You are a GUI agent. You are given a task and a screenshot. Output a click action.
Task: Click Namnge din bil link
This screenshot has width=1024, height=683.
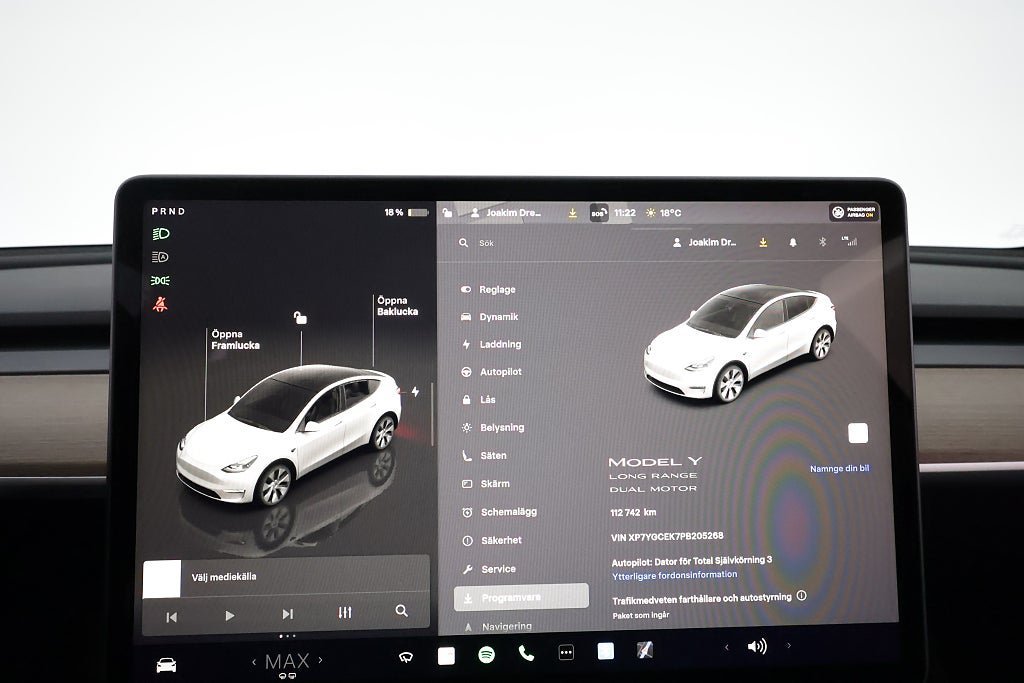coord(839,468)
